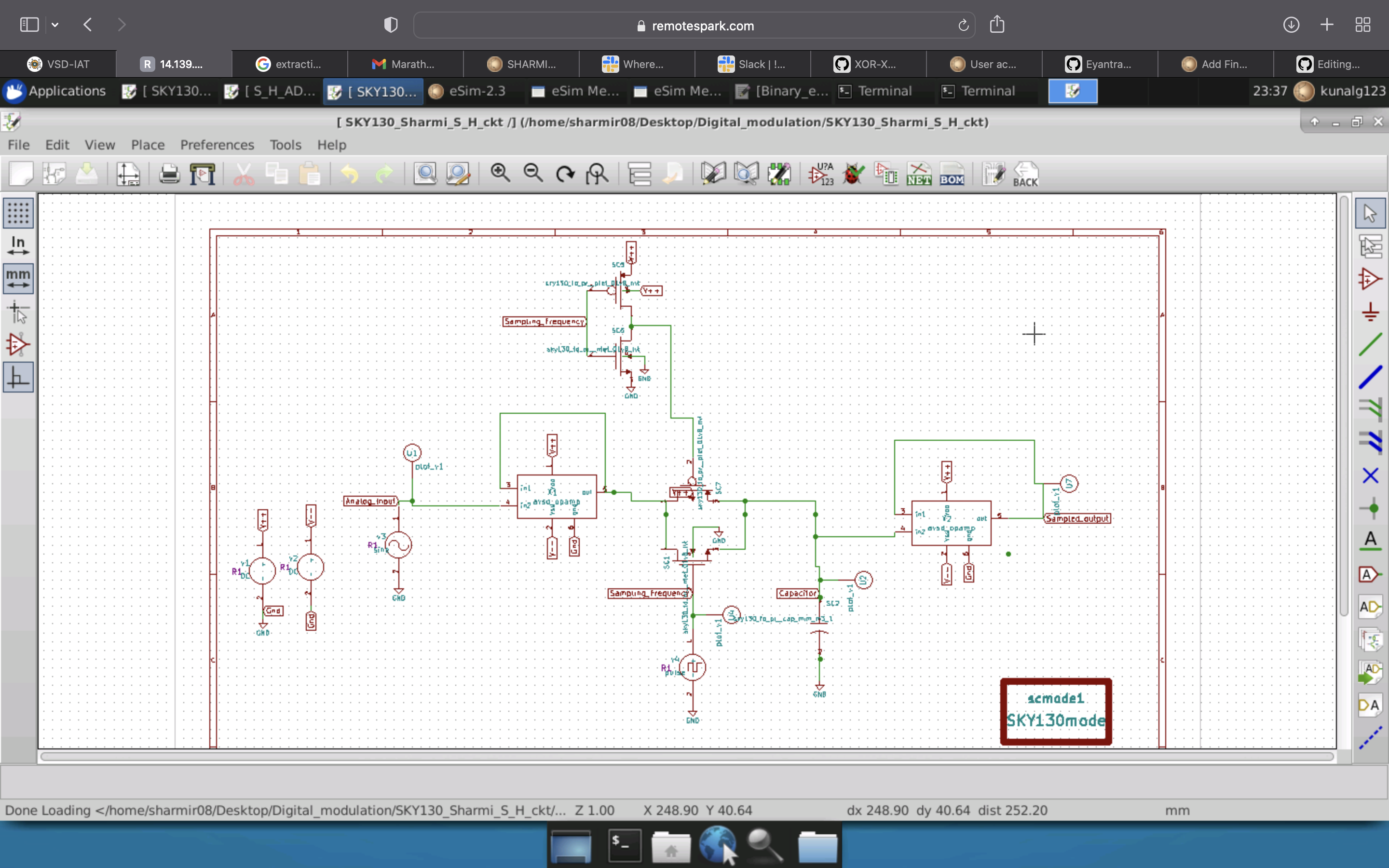Select the zoom in tool
The height and width of the screenshot is (868, 1389).
coord(500,173)
